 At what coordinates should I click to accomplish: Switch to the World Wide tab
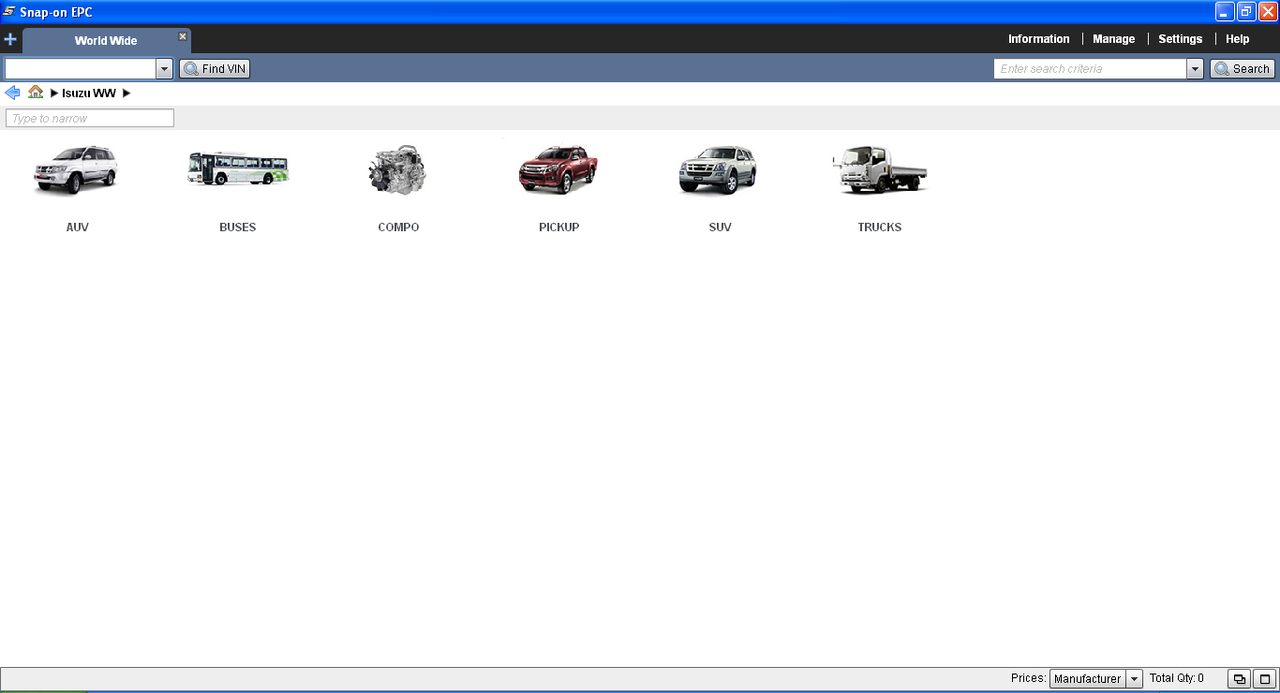[106, 41]
